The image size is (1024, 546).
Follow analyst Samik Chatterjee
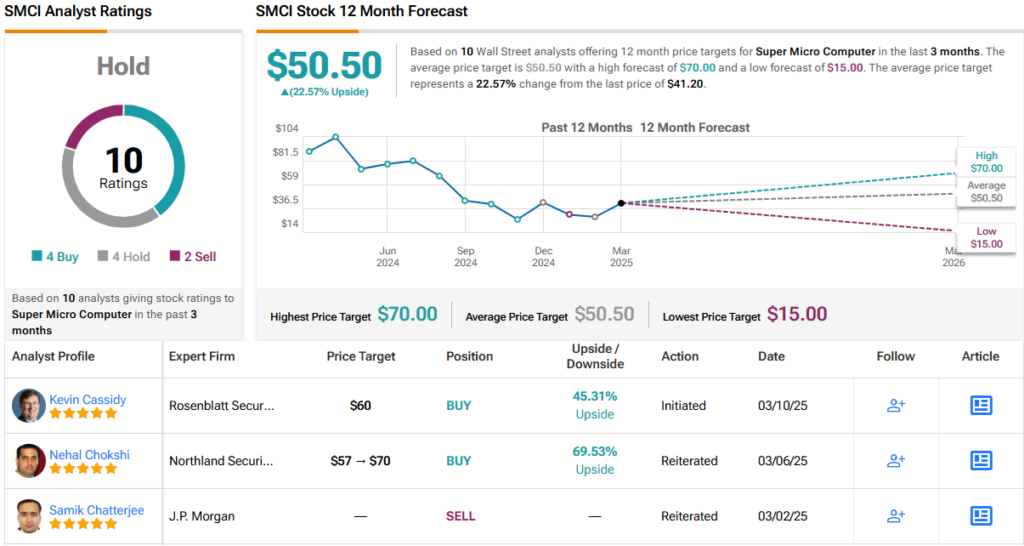click(895, 516)
